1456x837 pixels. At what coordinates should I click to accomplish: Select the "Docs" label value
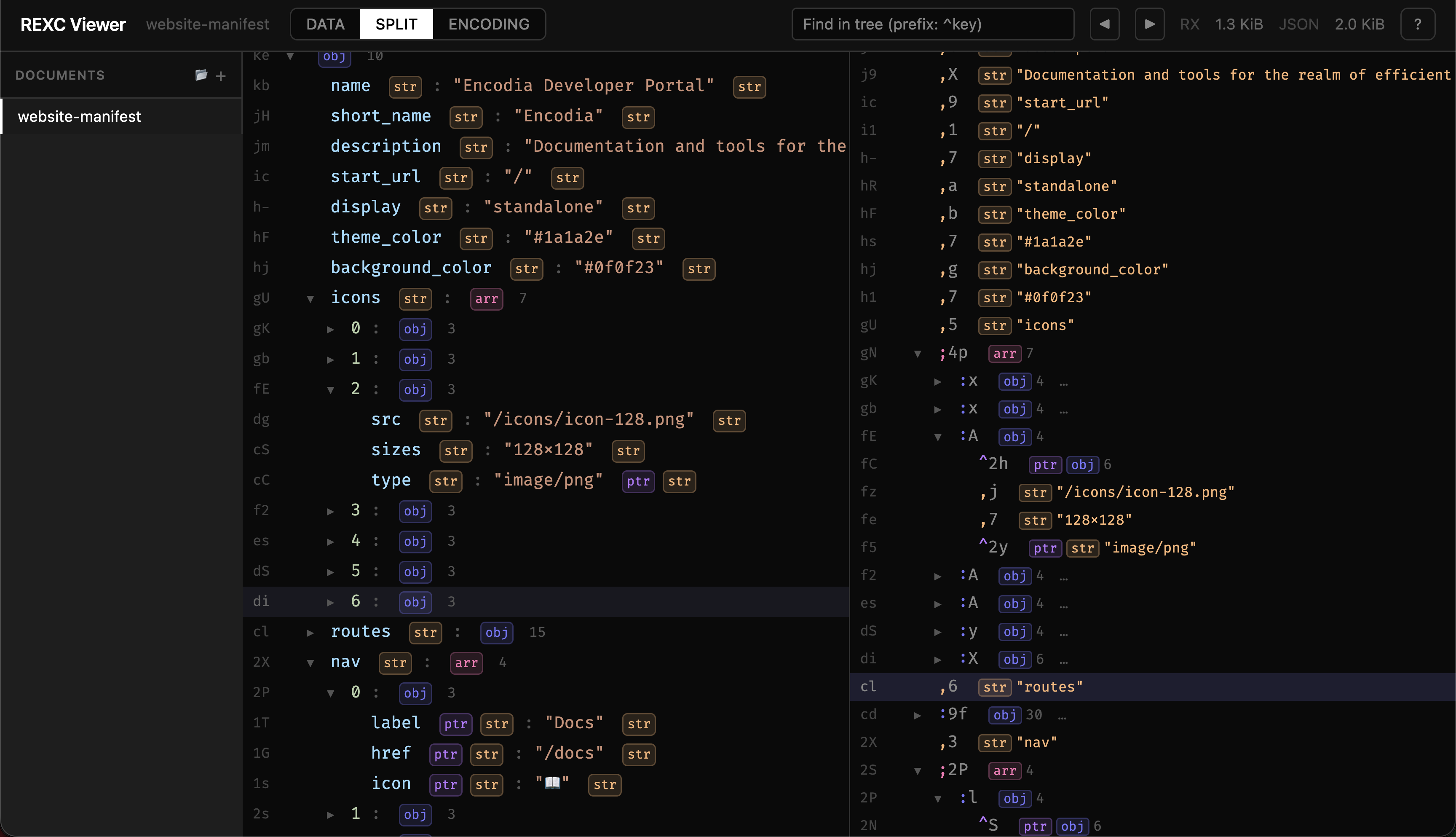point(573,723)
